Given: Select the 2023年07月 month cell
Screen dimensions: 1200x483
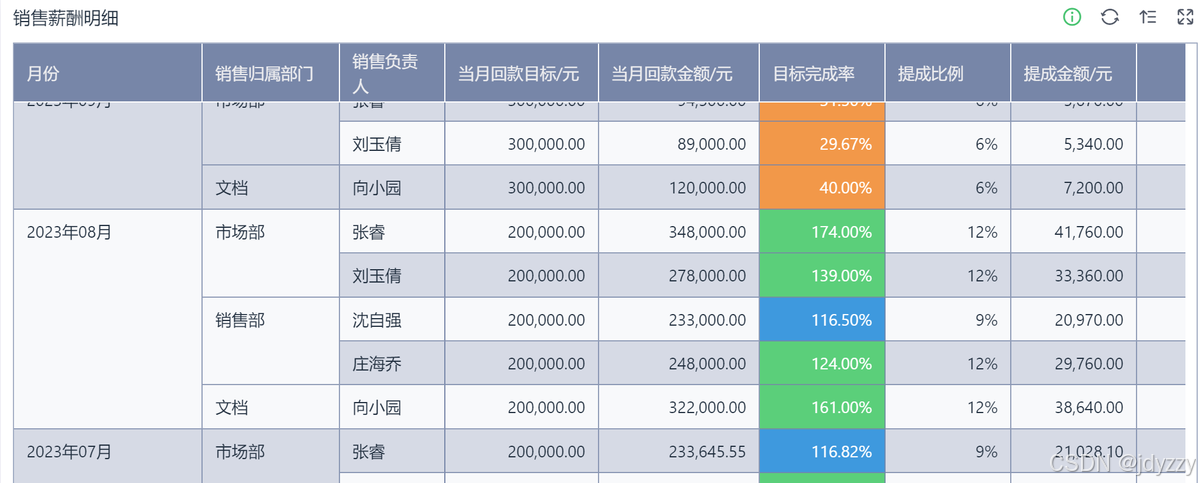Looking at the screenshot, I should (x=108, y=456).
